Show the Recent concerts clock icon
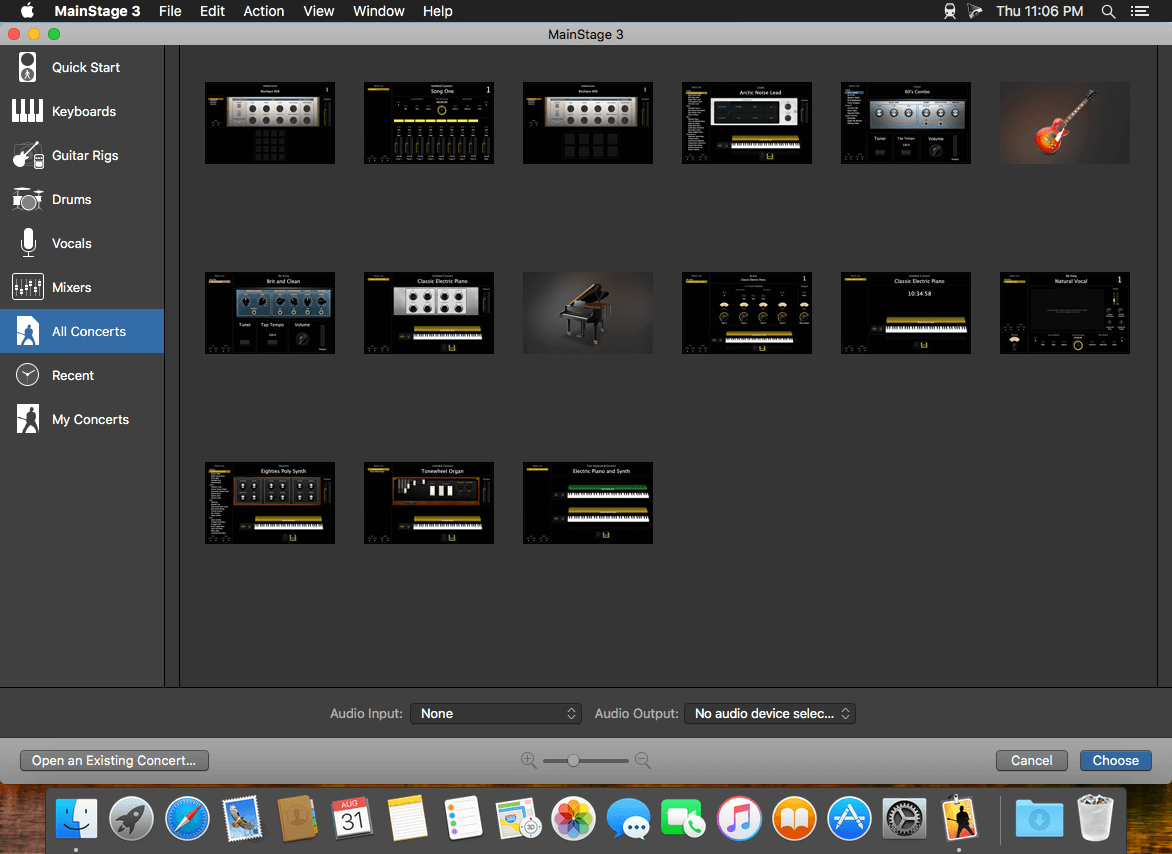This screenshot has height=854, width=1172. pos(28,376)
